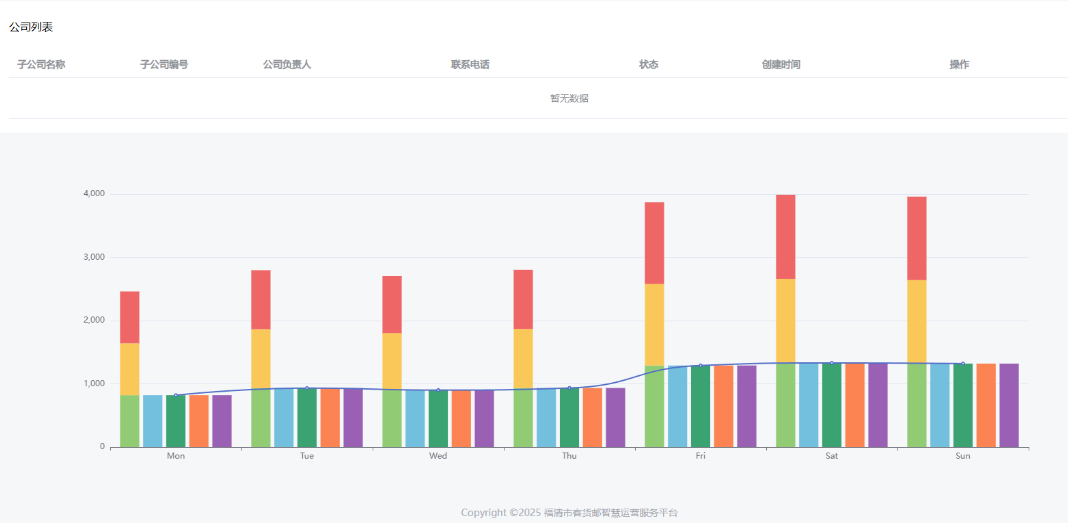
Task: Click the 操作 column header
Action: [x=959, y=64]
